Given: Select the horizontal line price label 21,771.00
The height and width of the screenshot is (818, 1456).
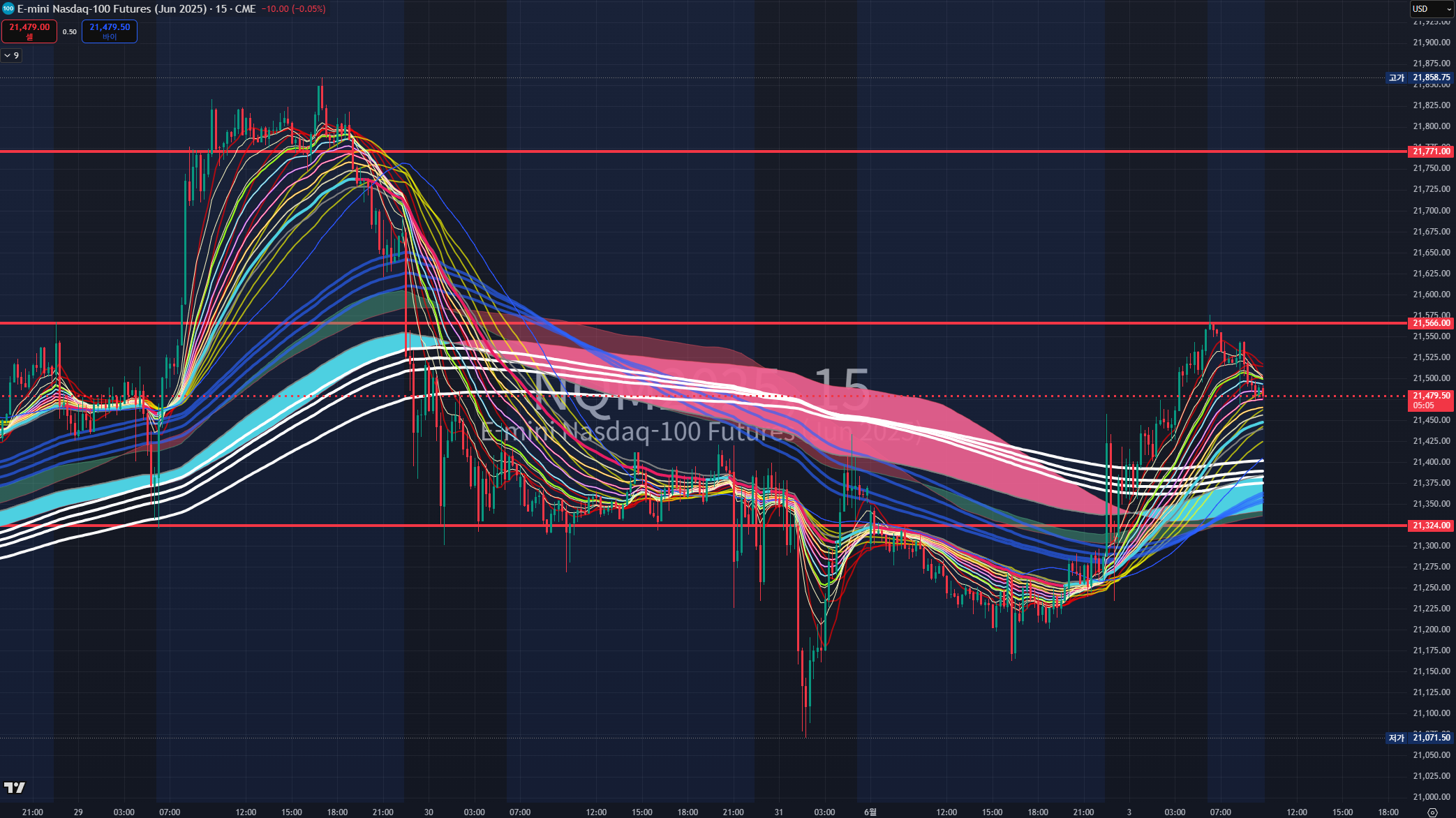Looking at the screenshot, I should click(x=1431, y=151).
